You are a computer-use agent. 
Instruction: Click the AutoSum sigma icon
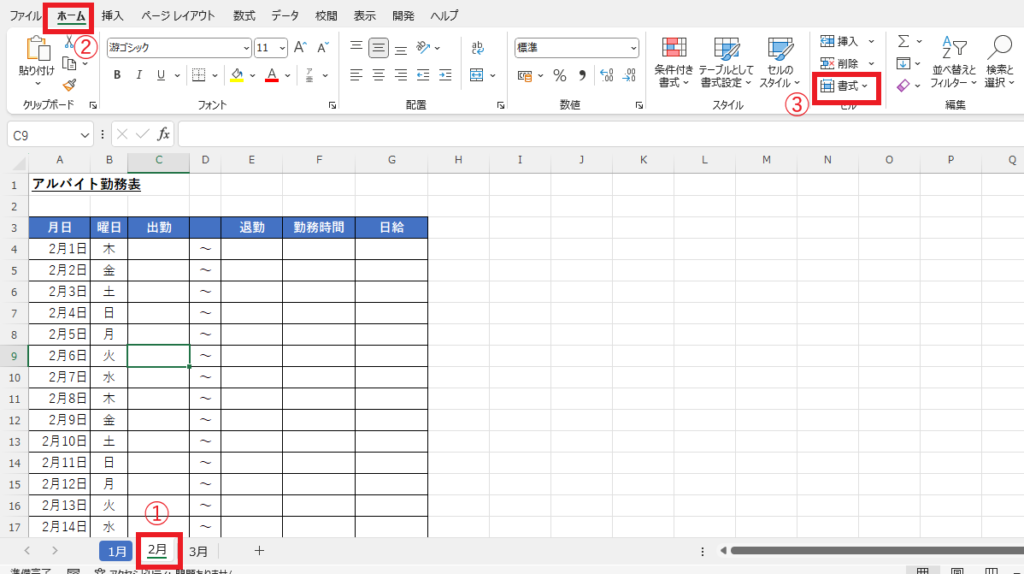pyautogui.click(x=903, y=41)
